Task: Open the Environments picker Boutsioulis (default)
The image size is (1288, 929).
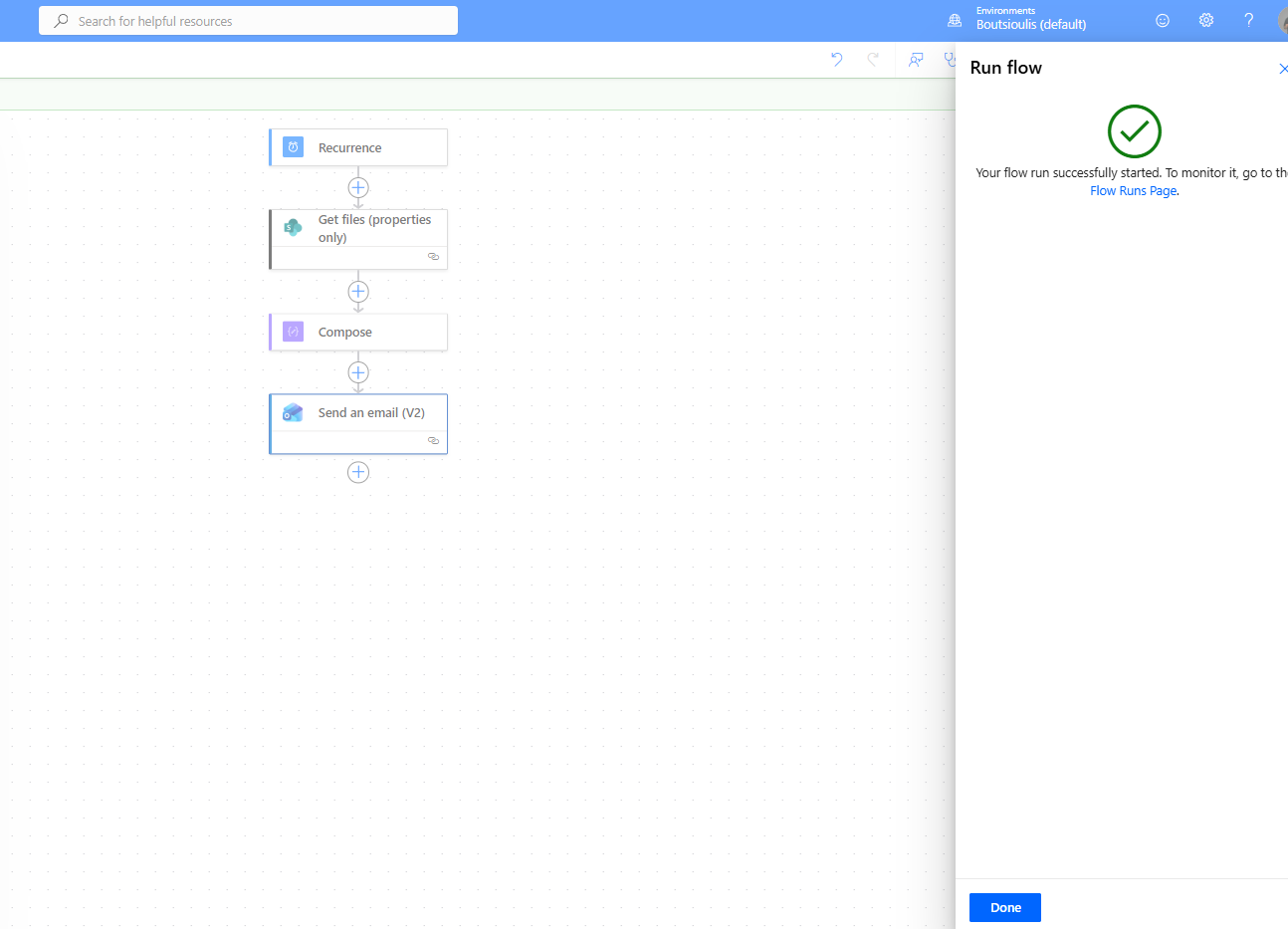Action: click(x=1030, y=20)
